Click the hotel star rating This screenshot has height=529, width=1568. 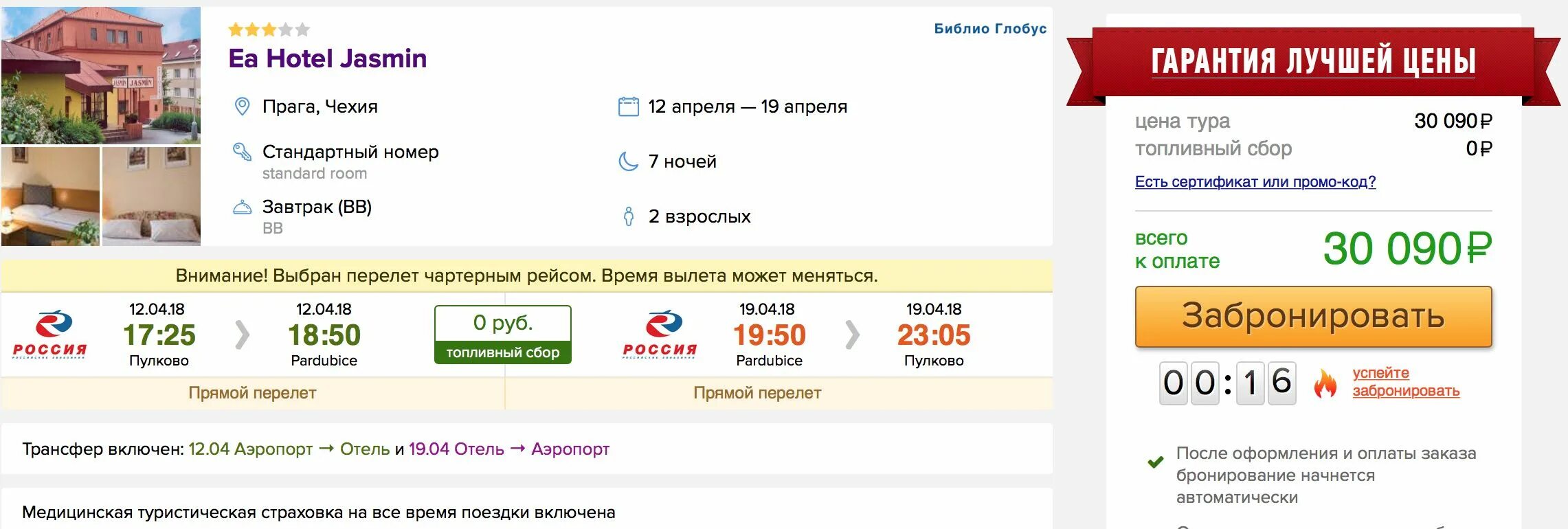click(x=269, y=30)
